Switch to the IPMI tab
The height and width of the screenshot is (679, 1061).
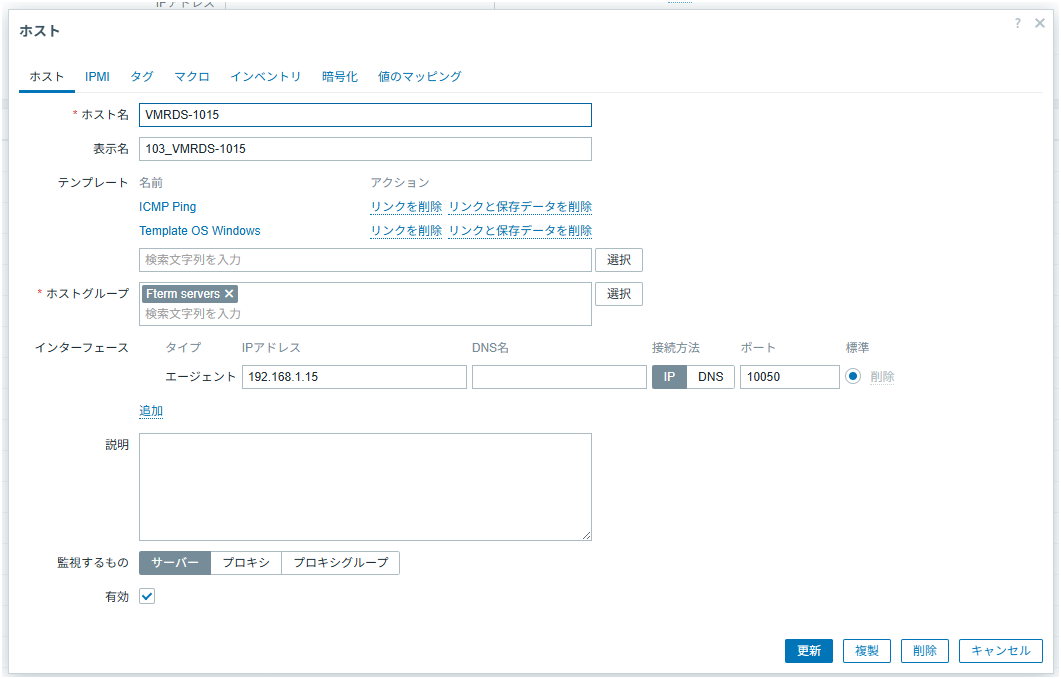97,76
